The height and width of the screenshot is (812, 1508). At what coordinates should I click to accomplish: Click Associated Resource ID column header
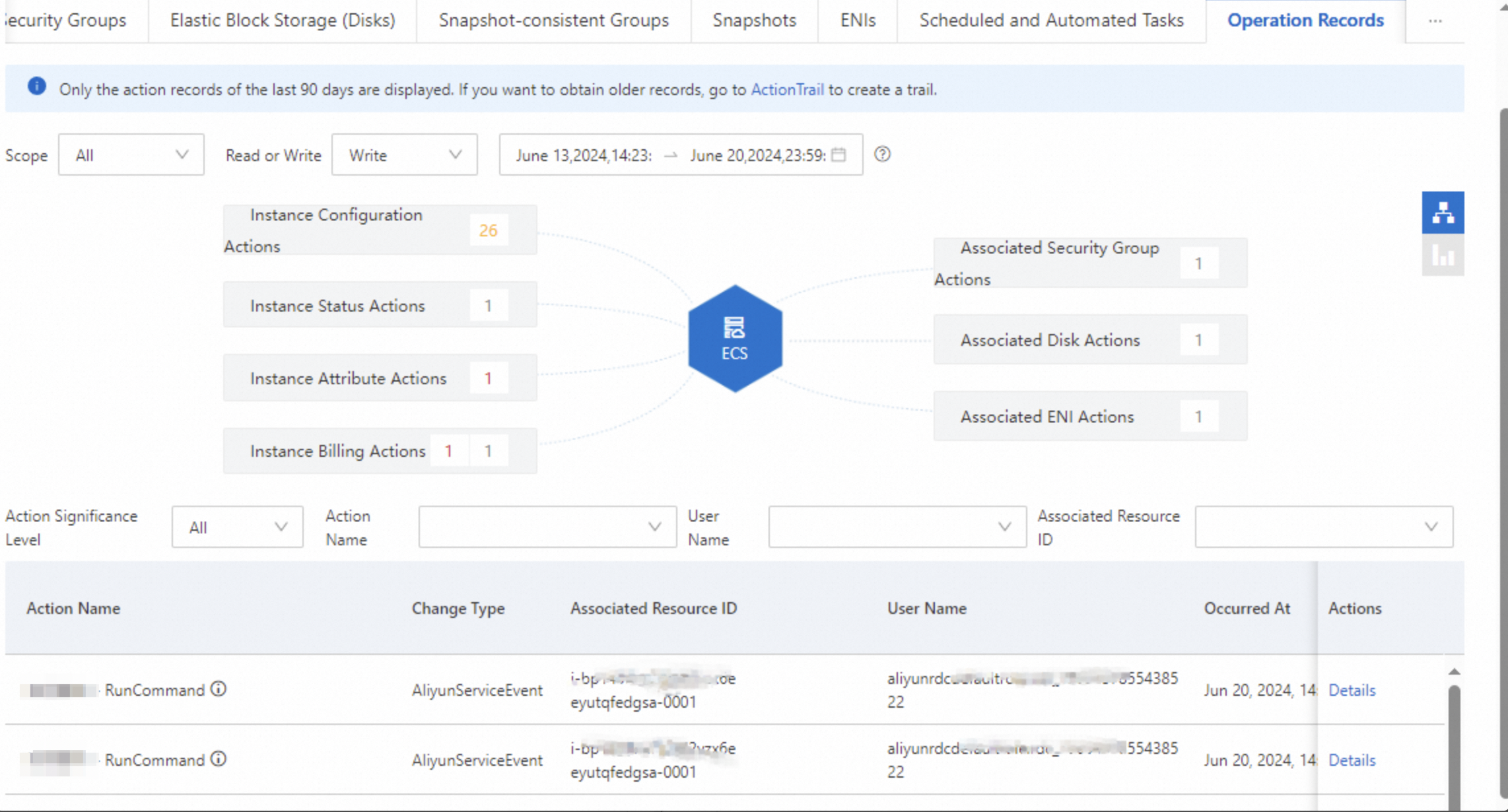(654, 608)
